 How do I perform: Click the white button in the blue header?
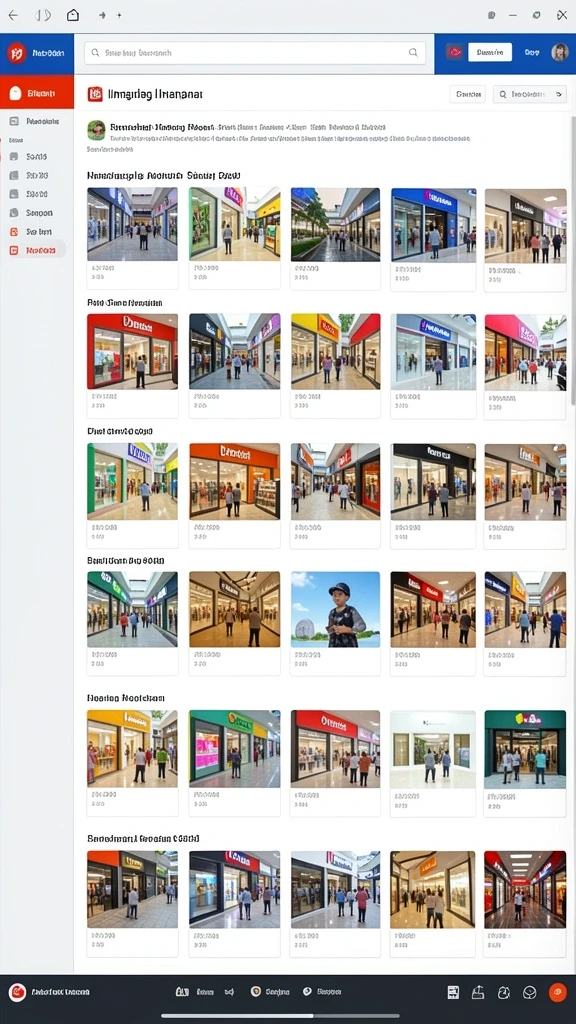pyautogui.click(x=490, y=53)
